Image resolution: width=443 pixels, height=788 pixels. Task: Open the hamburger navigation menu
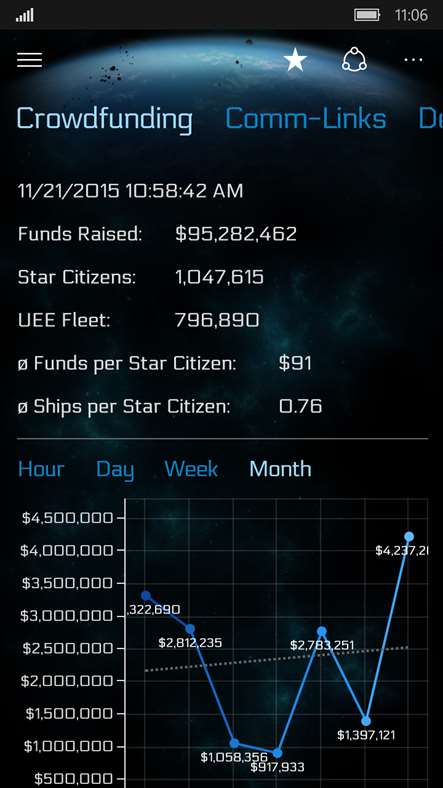pyautogui.click(x=30, y=60)
